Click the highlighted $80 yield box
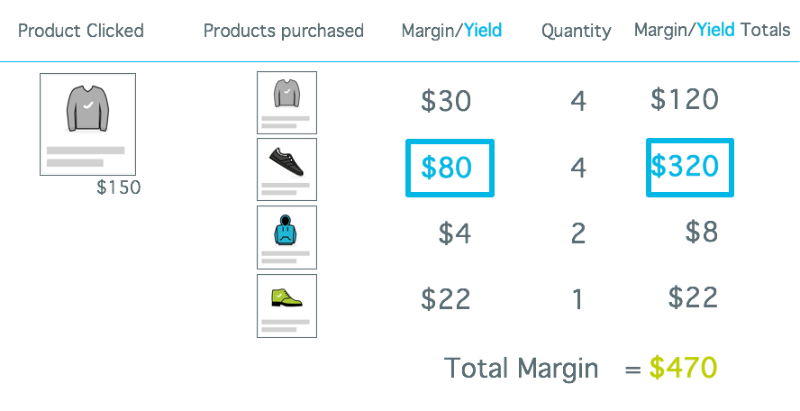800x411 pixels. click(449, 168)
